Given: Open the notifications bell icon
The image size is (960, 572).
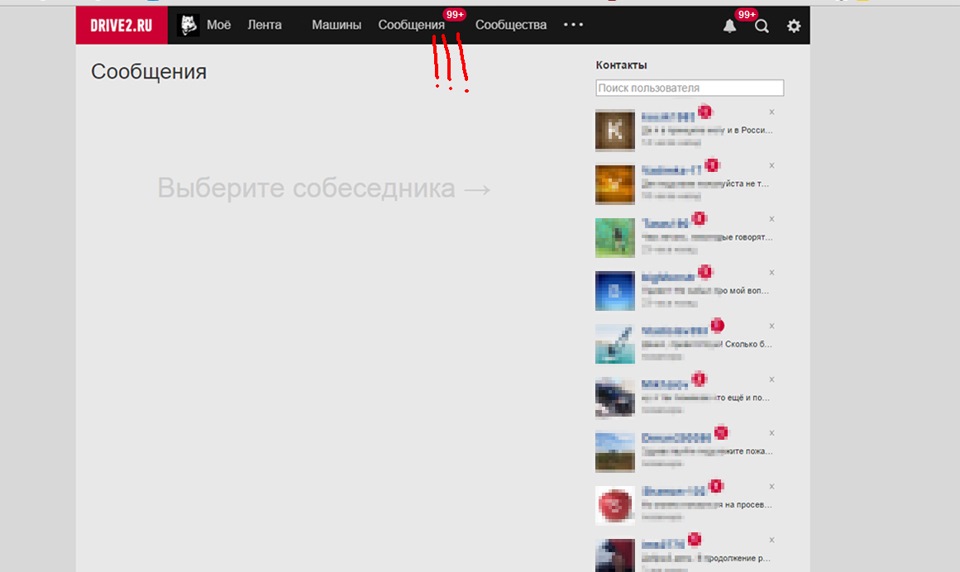Looking at the screenshot, I should point(729,26).
